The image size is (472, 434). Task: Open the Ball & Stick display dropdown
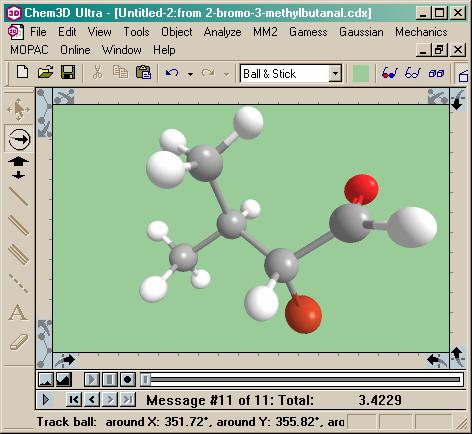tap(335, 73)
